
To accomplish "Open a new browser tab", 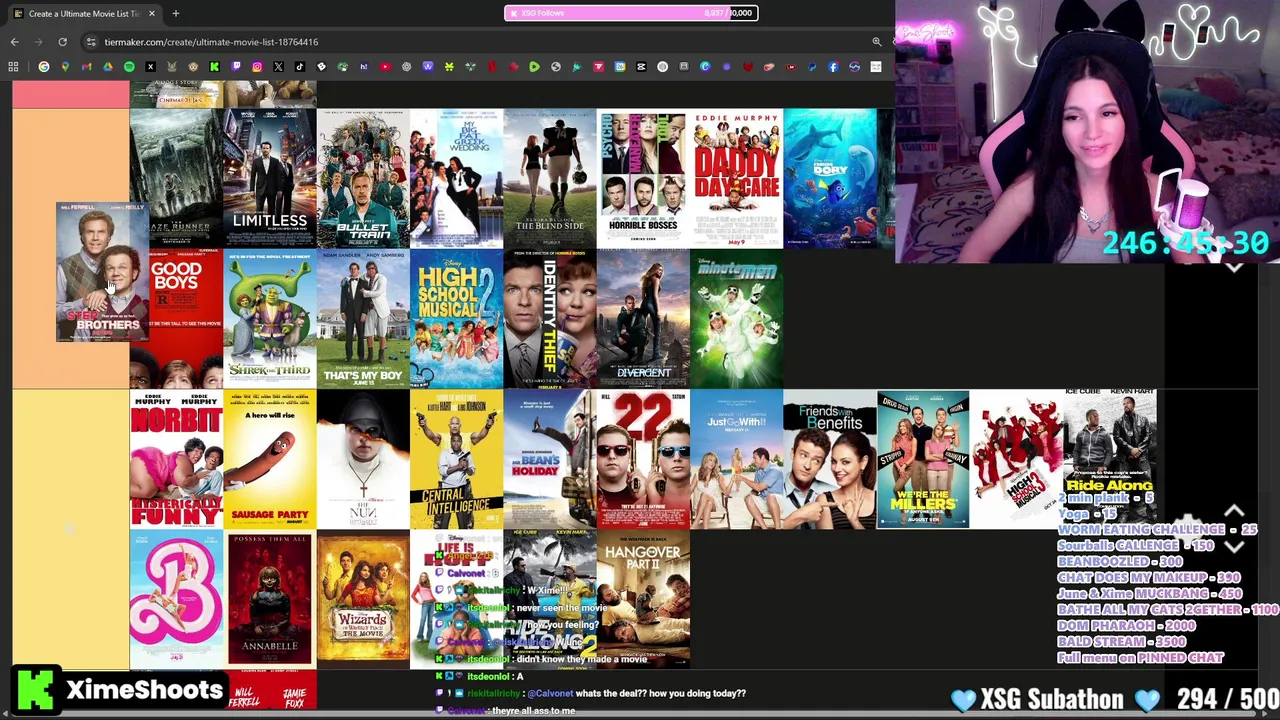I will click(175, 13).
